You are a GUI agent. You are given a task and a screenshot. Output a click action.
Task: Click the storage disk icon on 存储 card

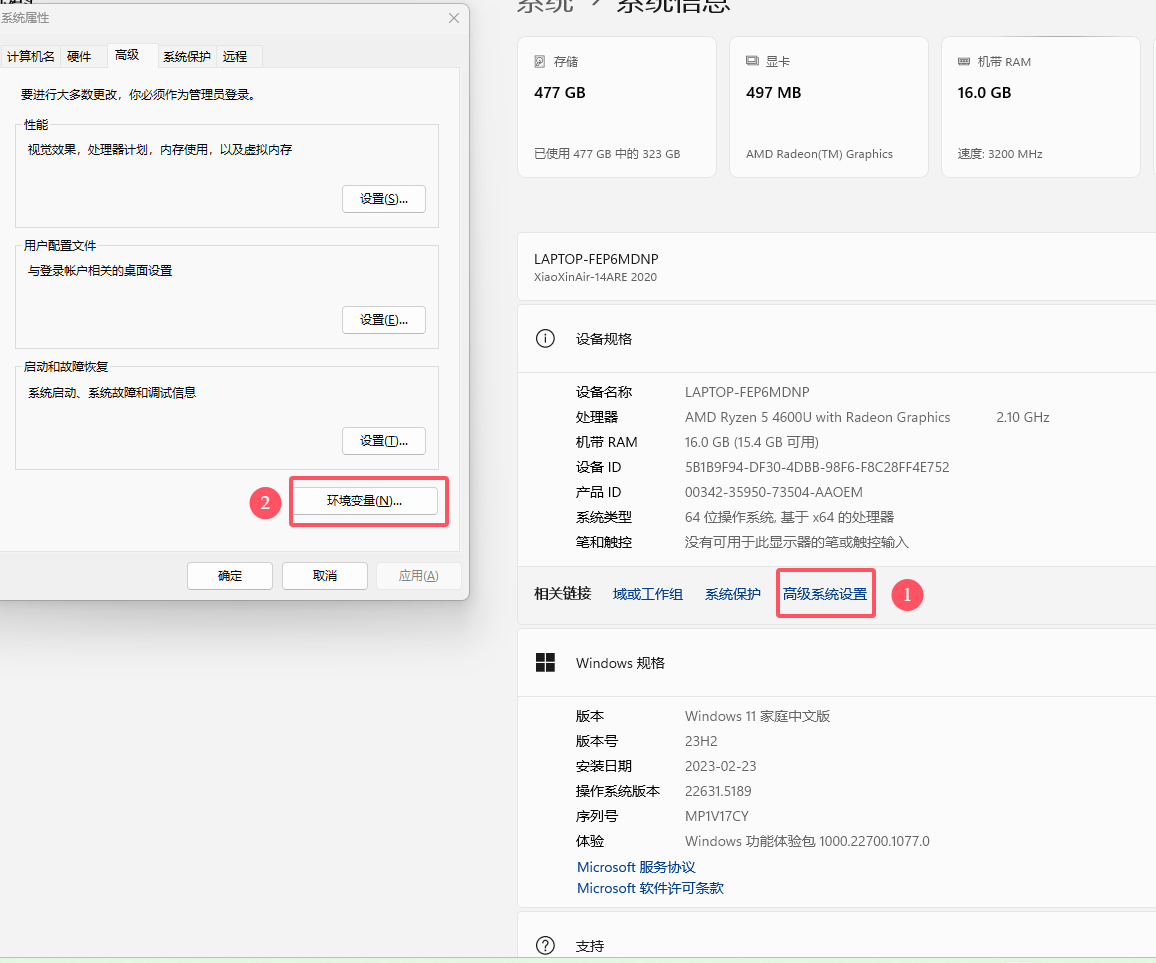pos(540,61)
